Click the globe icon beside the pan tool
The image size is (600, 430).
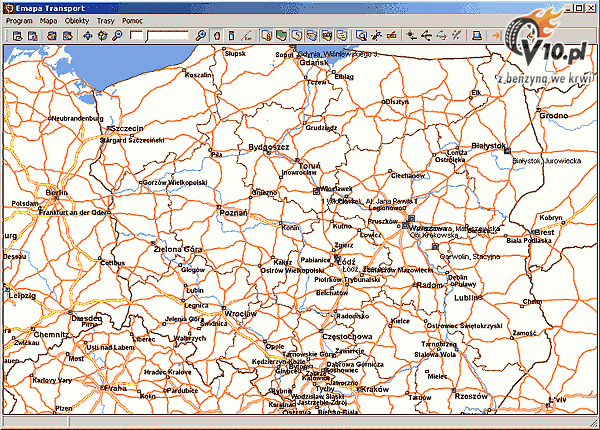(103, 36)
